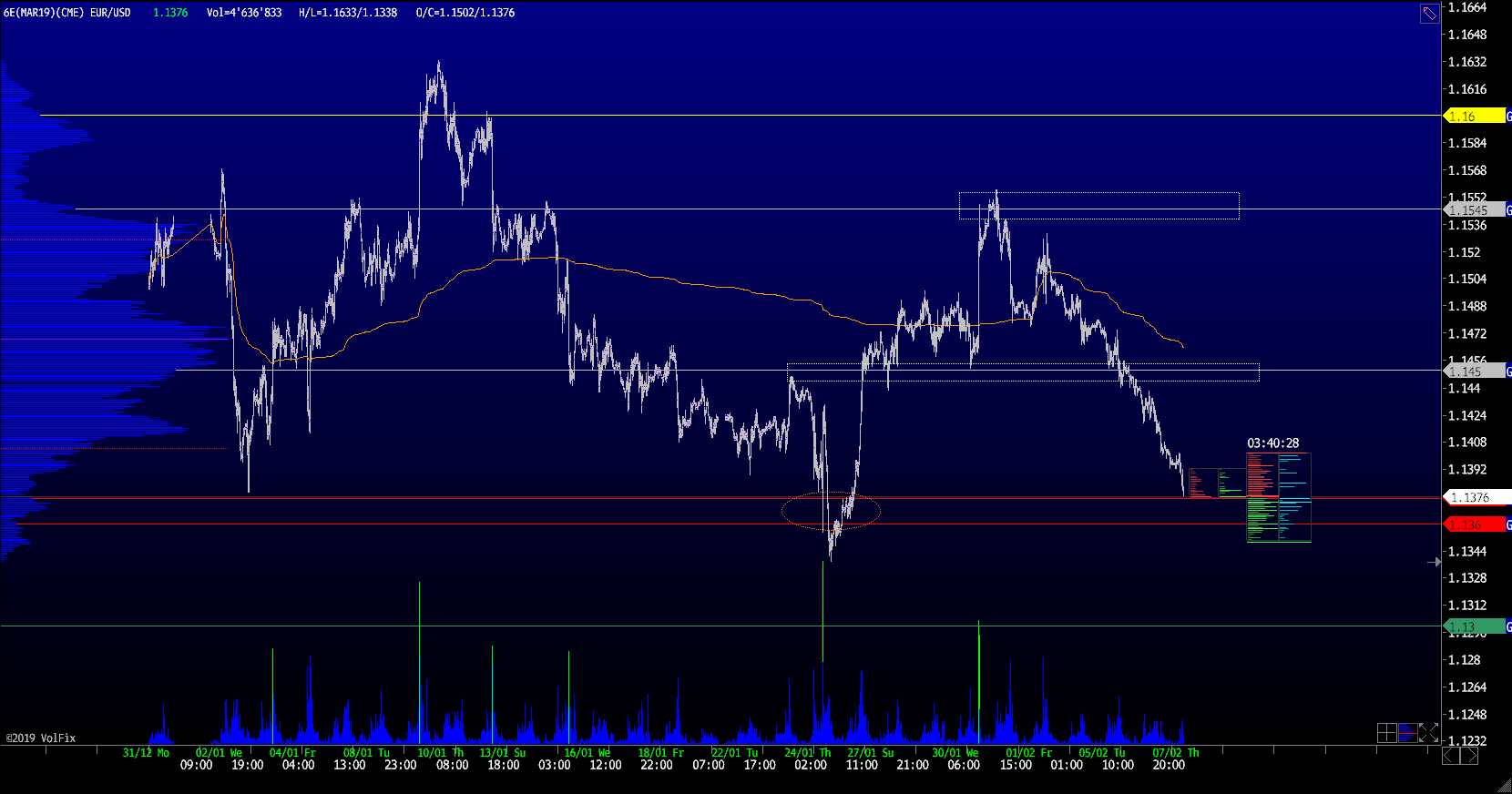Click the resize grip in the window corner
This screenshot has width=1512, height=794.
[x=1503, y=786]
